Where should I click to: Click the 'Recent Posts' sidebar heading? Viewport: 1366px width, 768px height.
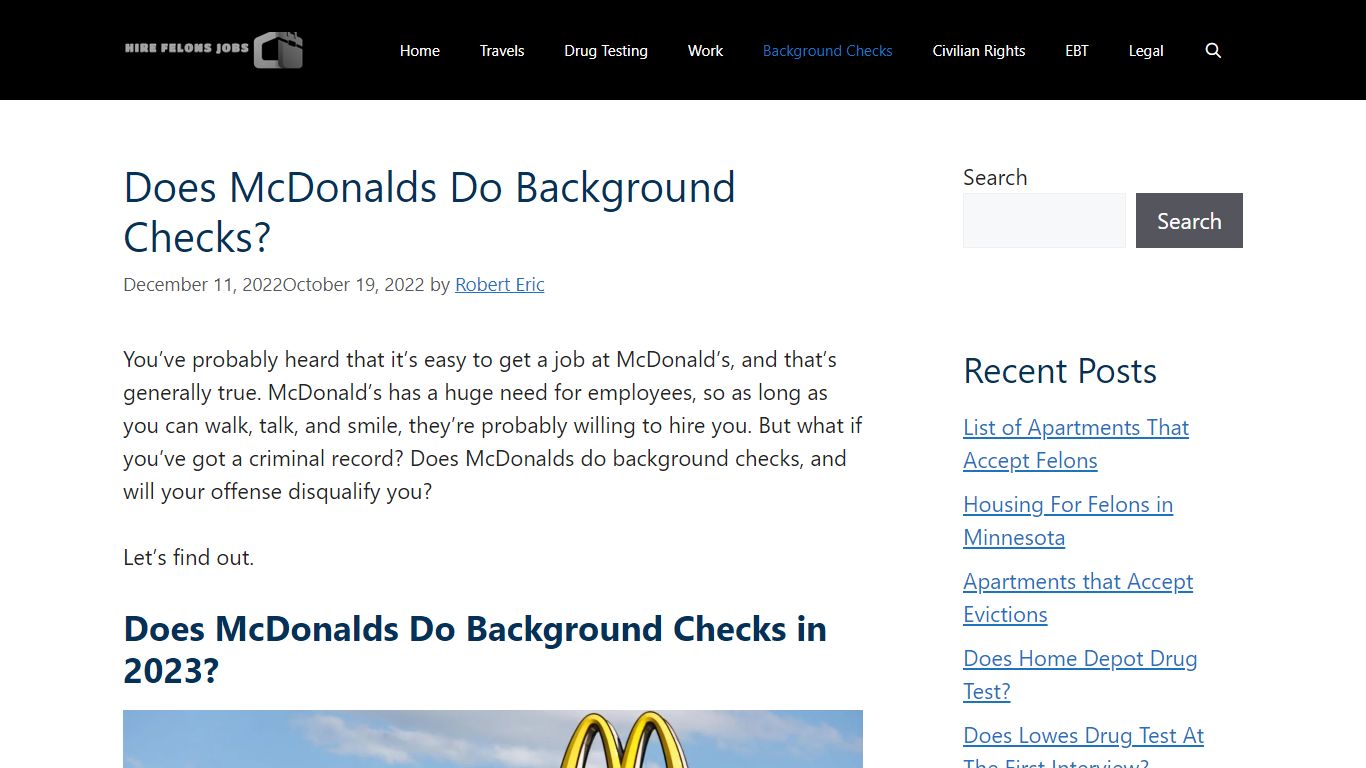tap(1060, 371)
